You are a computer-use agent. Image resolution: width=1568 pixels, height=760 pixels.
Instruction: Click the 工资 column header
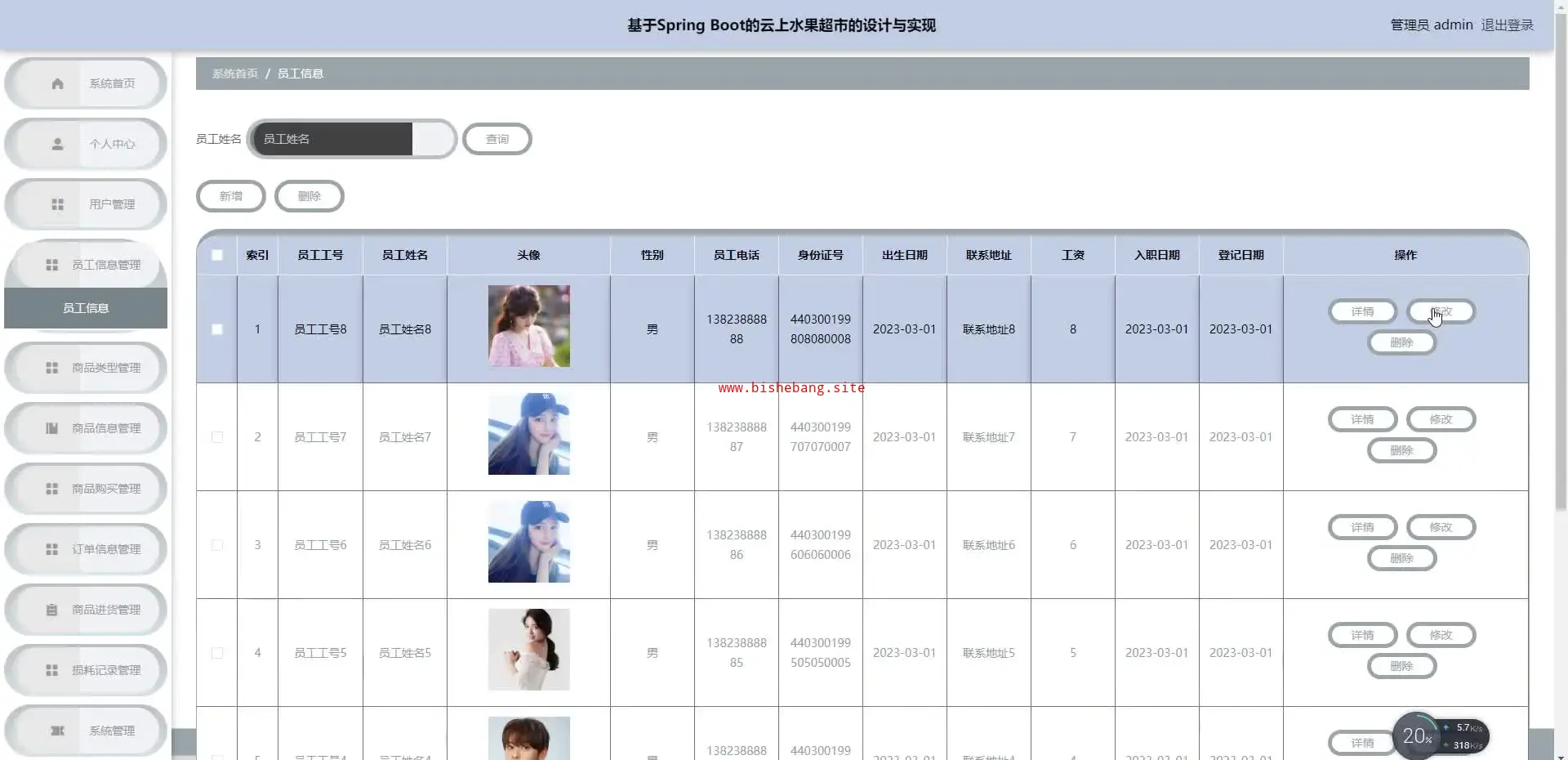(1073, 255)
